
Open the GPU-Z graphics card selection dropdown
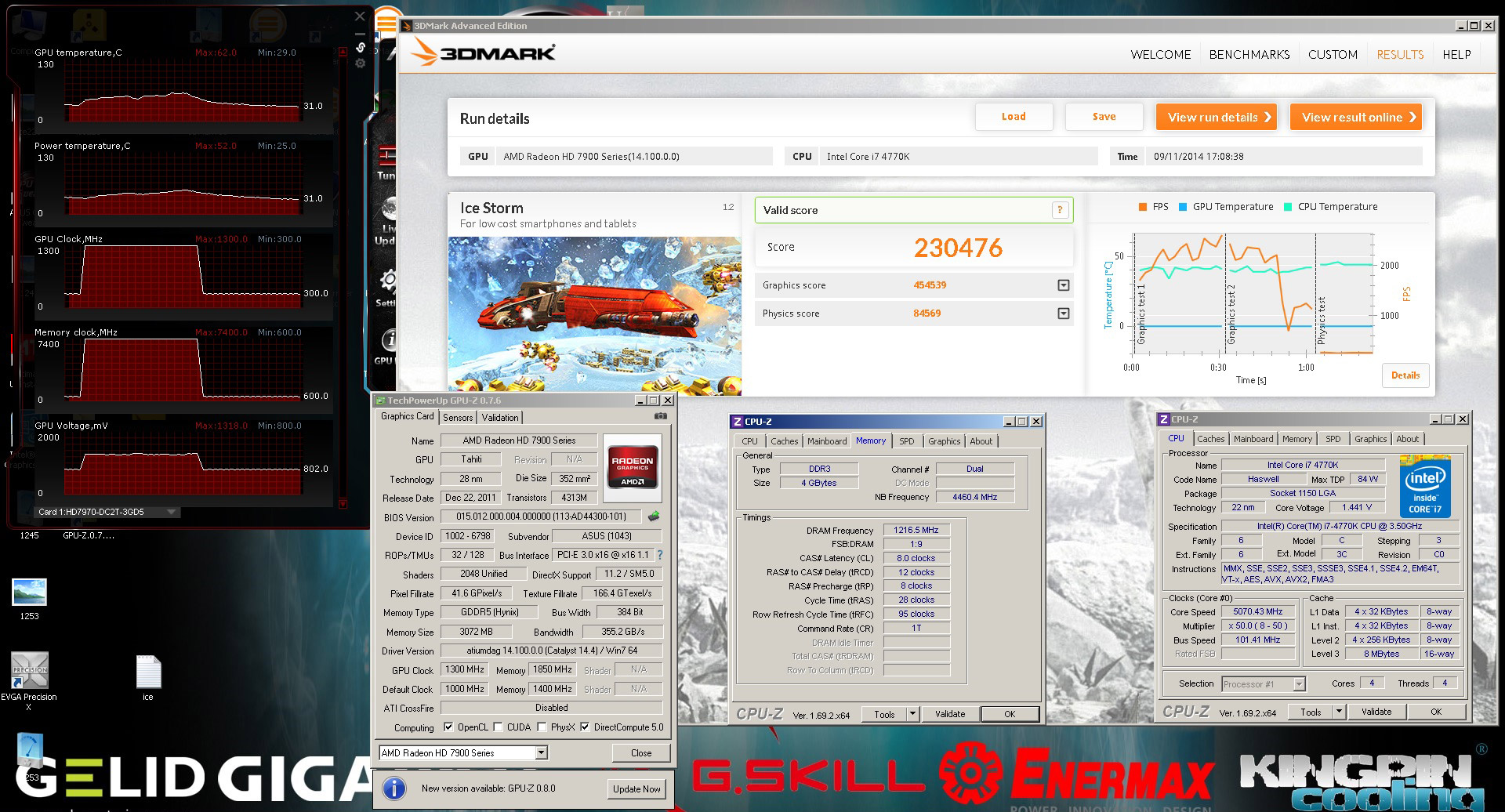(541, 753)
